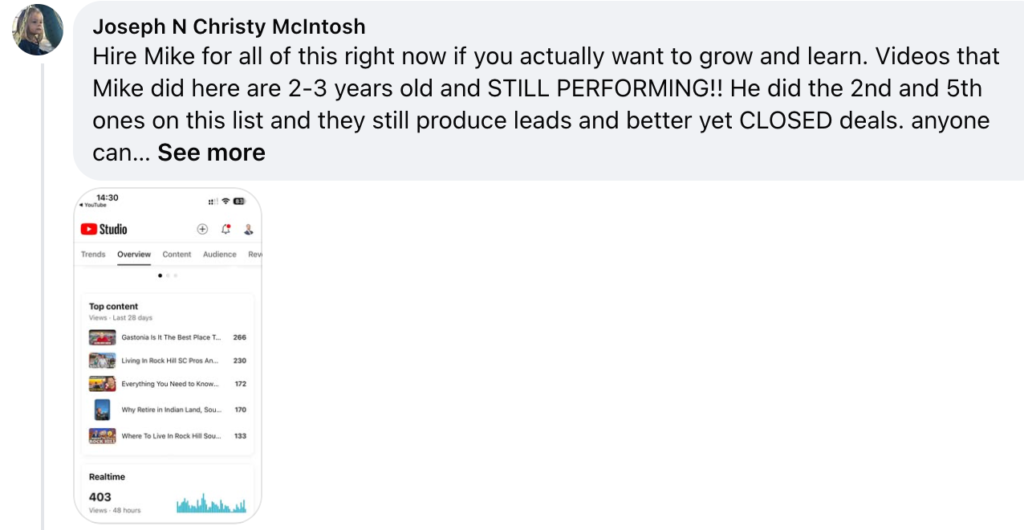The image size is (1024, 530).
Task: Open Joseph N Christy McIntosh's profile link
Action: tap(229, 27)
